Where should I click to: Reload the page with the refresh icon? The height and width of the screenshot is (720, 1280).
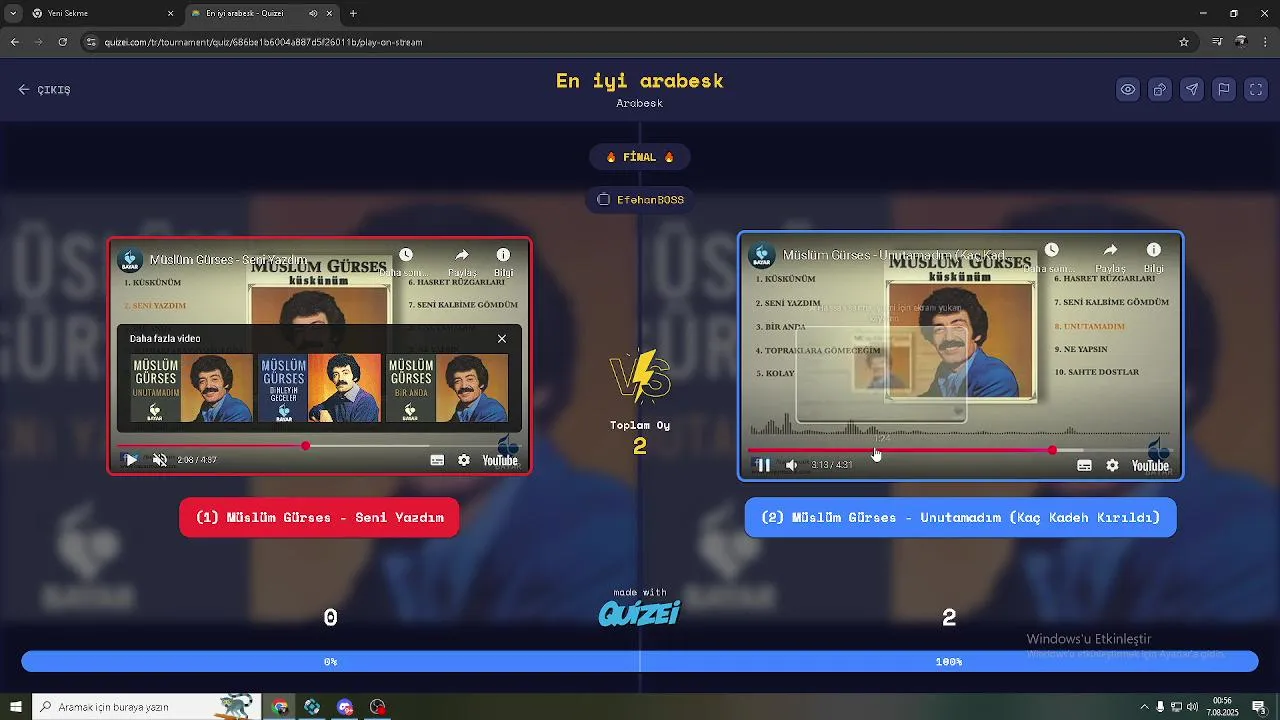click(62, 42)
